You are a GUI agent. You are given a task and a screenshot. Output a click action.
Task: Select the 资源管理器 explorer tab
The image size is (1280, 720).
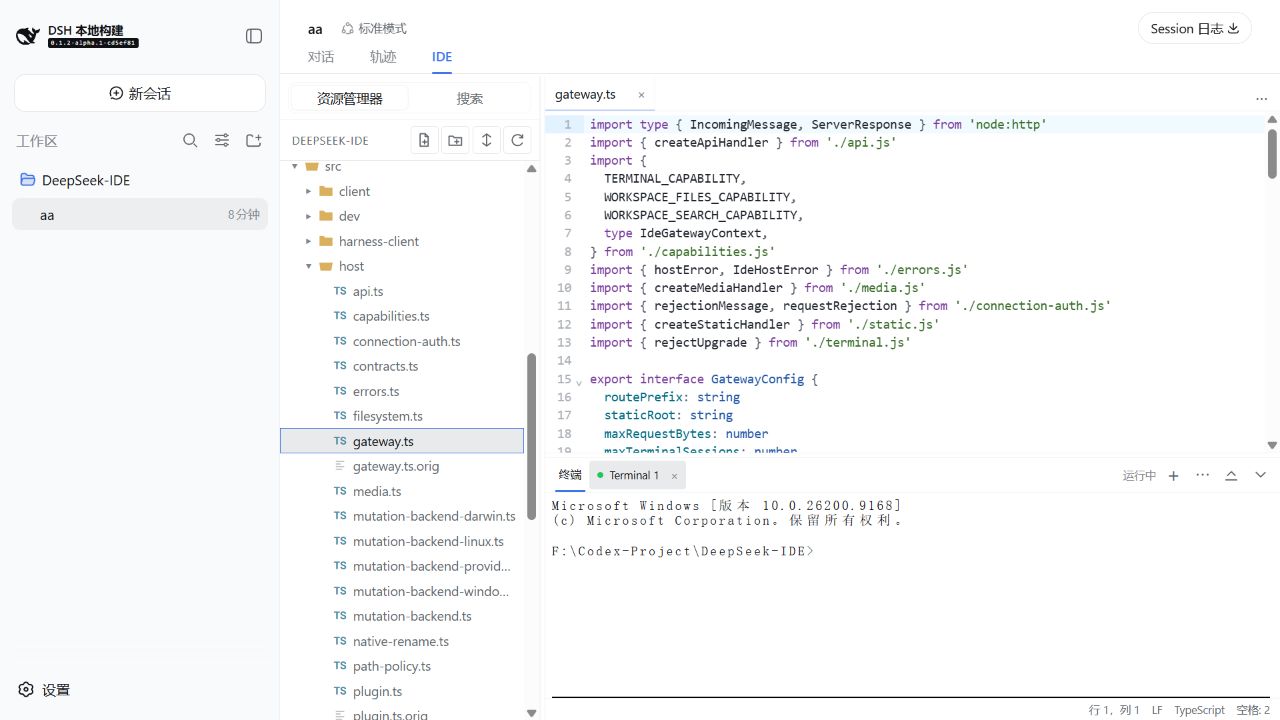[x=349, y=98]
